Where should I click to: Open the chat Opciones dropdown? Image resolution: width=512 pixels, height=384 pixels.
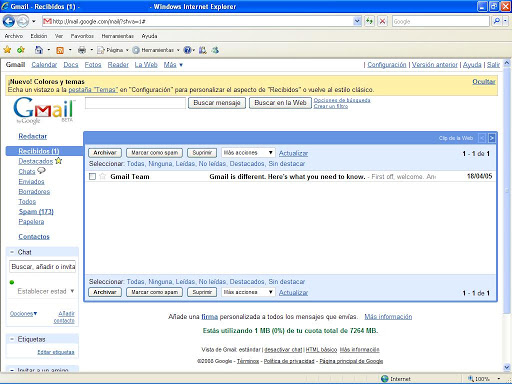click(x=23, y=313)
